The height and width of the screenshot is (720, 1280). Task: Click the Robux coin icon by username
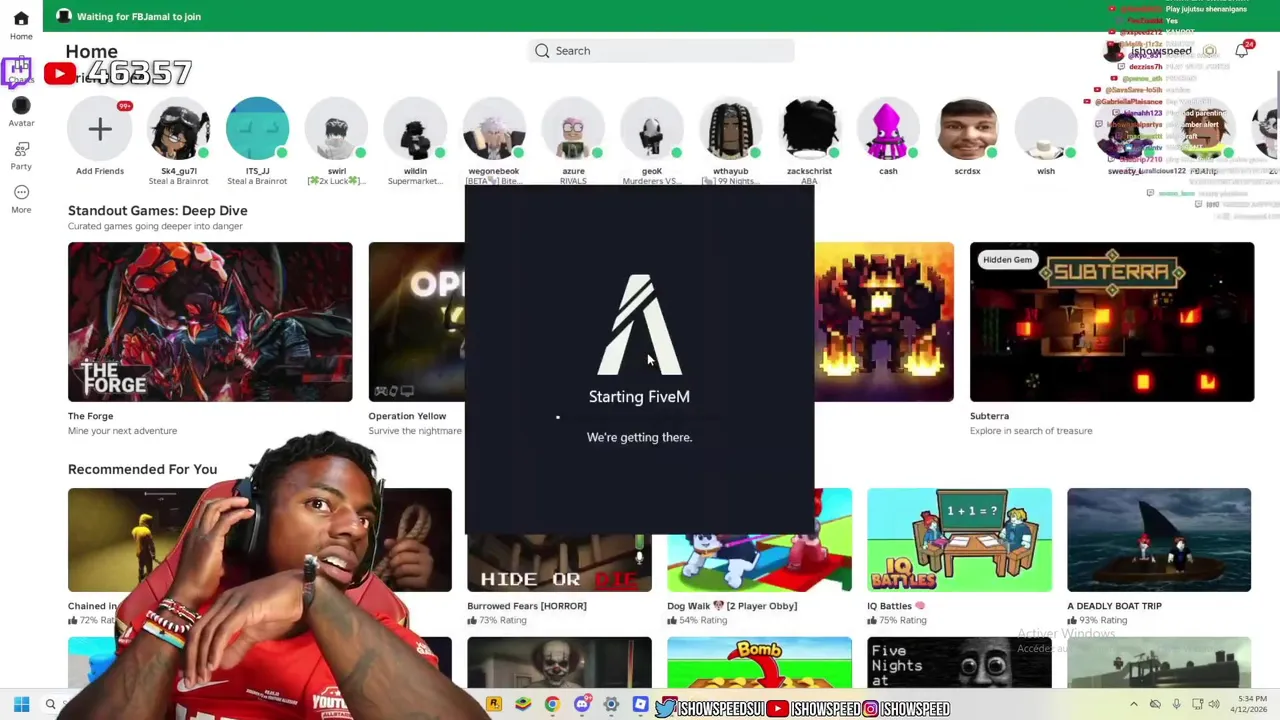(x=1209, y=51)
